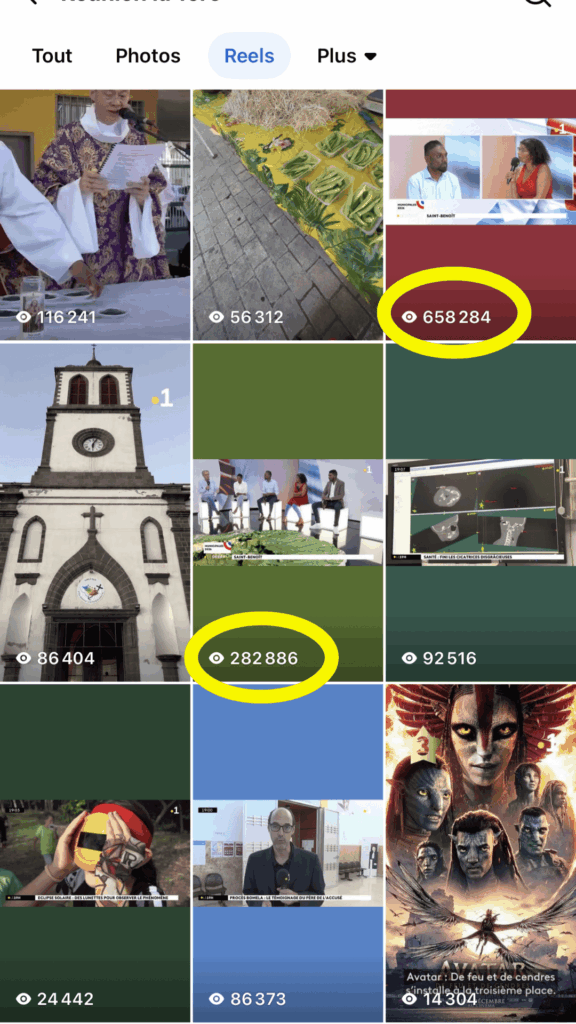Click the eye icon beside 116 241 views
The image size is (576, 1024).
(x=24, y=317)
